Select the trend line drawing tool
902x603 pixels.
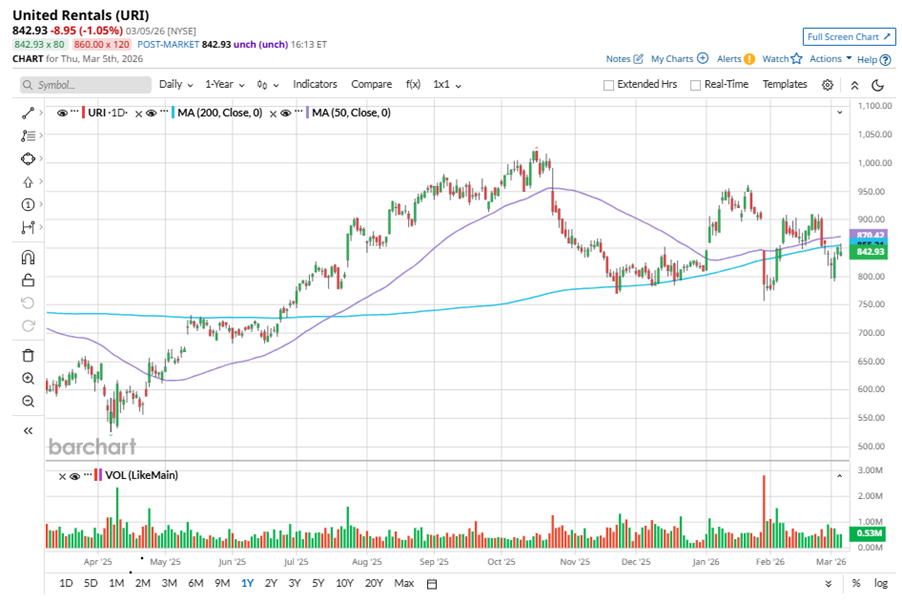click(28, 113)
